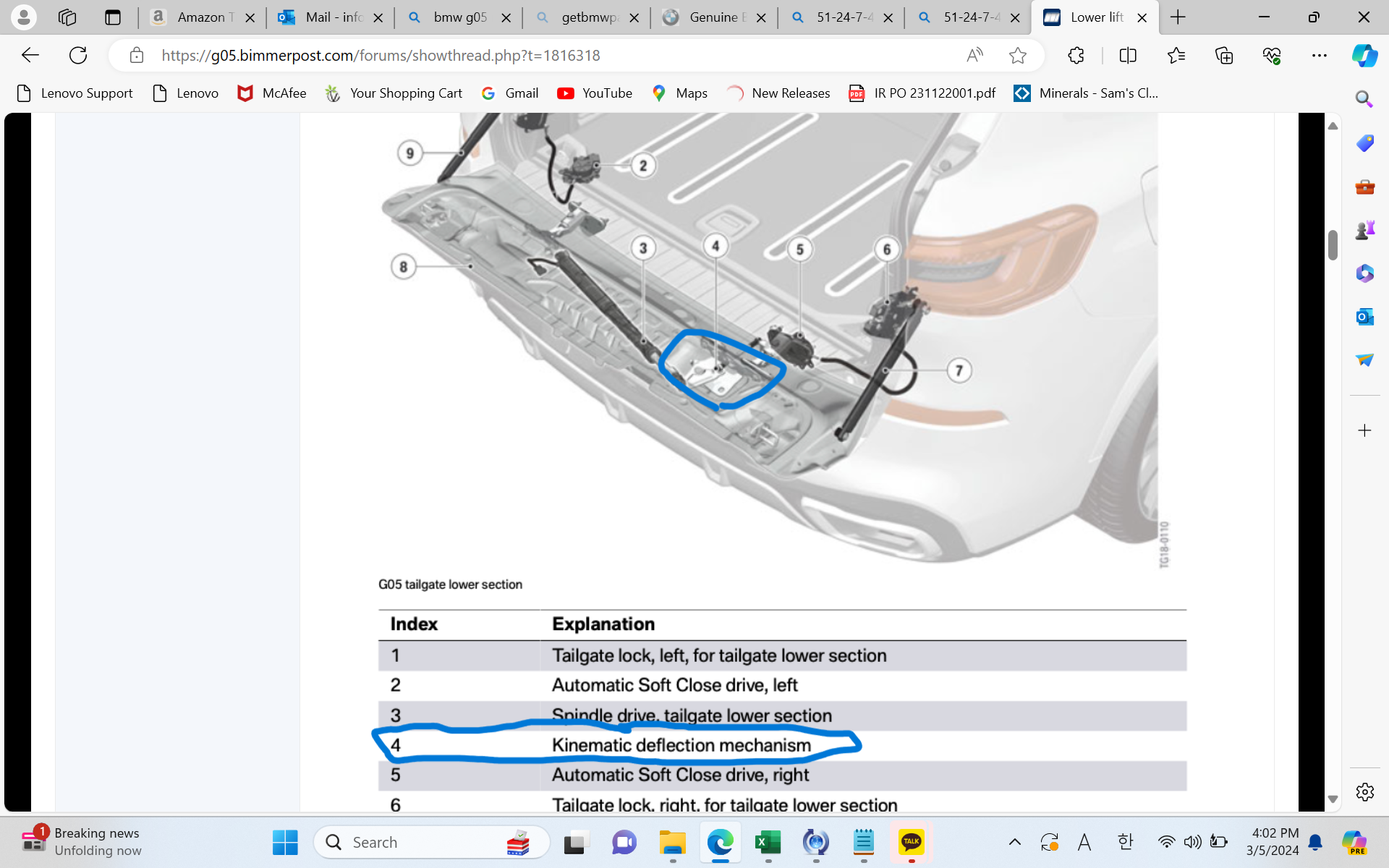Click the Split screen icon in toolbar

click(x=1128, y=55)
